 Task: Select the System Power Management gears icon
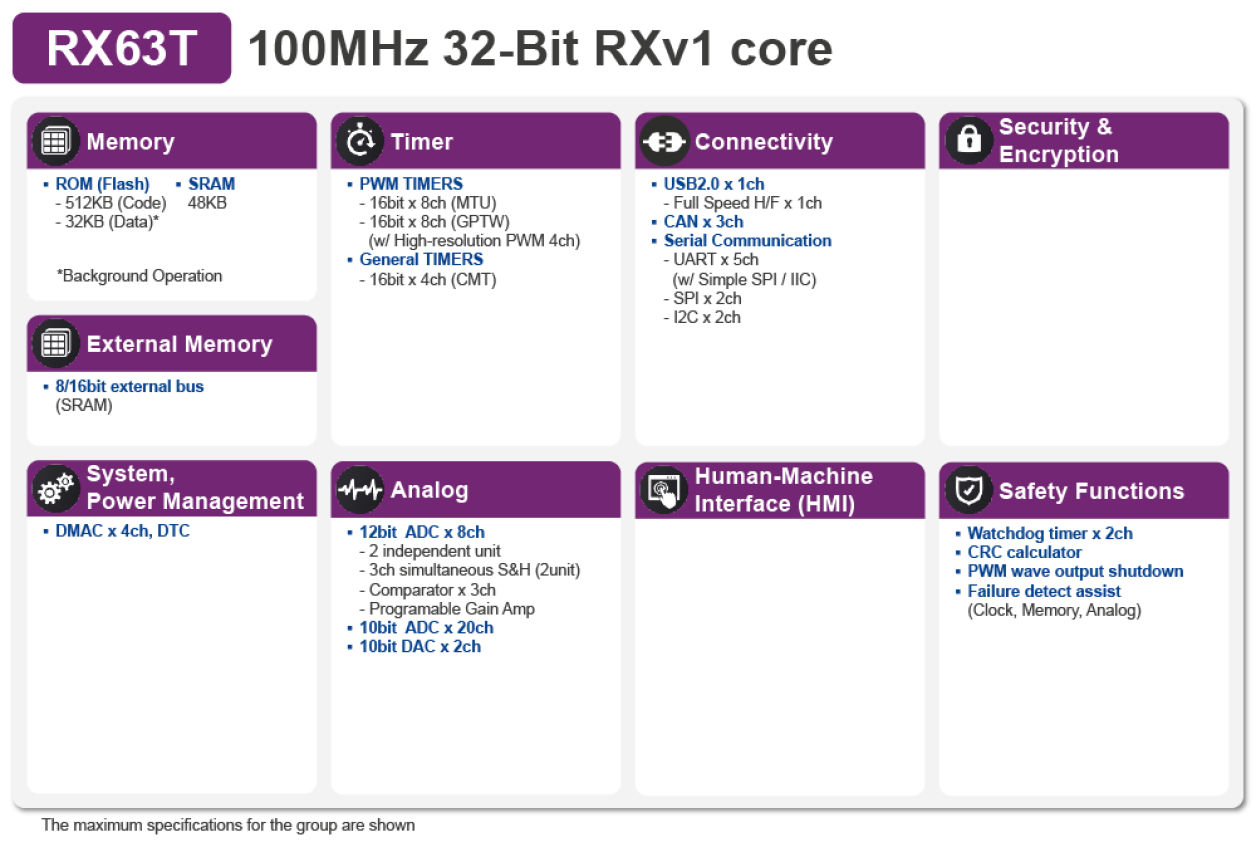point(58,488)
